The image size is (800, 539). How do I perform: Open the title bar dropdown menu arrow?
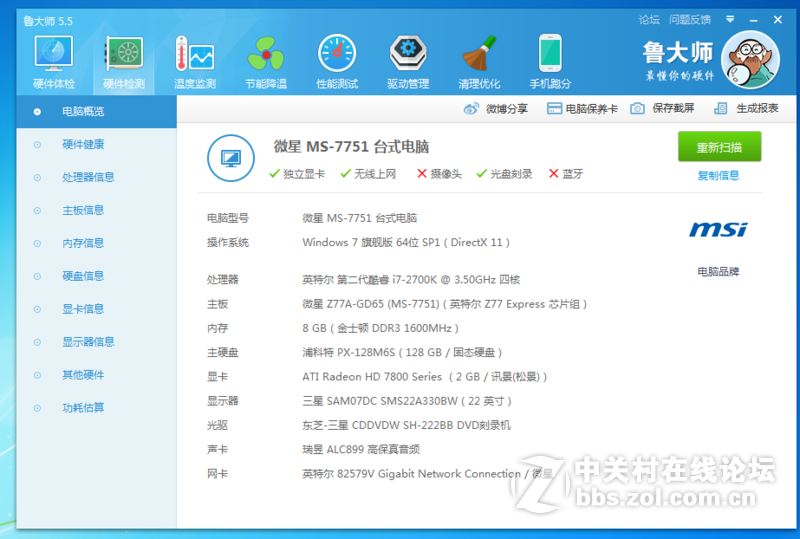(730, 19)
